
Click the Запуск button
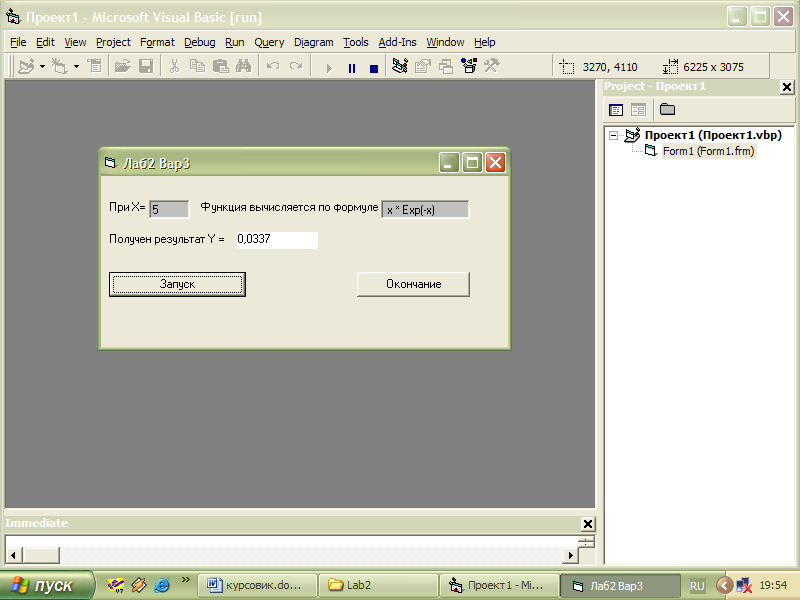pos(177,284)
